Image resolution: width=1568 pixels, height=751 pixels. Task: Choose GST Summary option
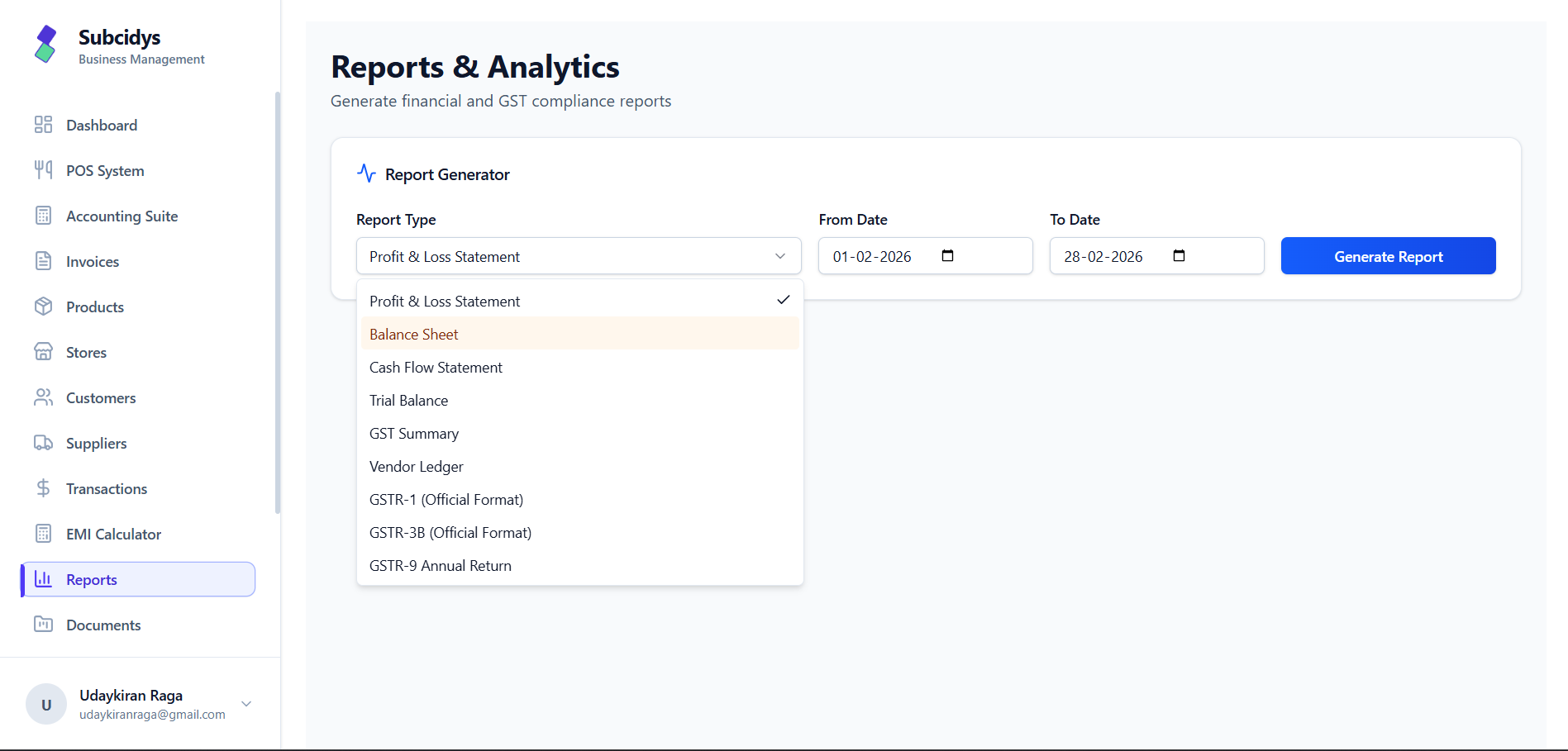click(580, 433)
